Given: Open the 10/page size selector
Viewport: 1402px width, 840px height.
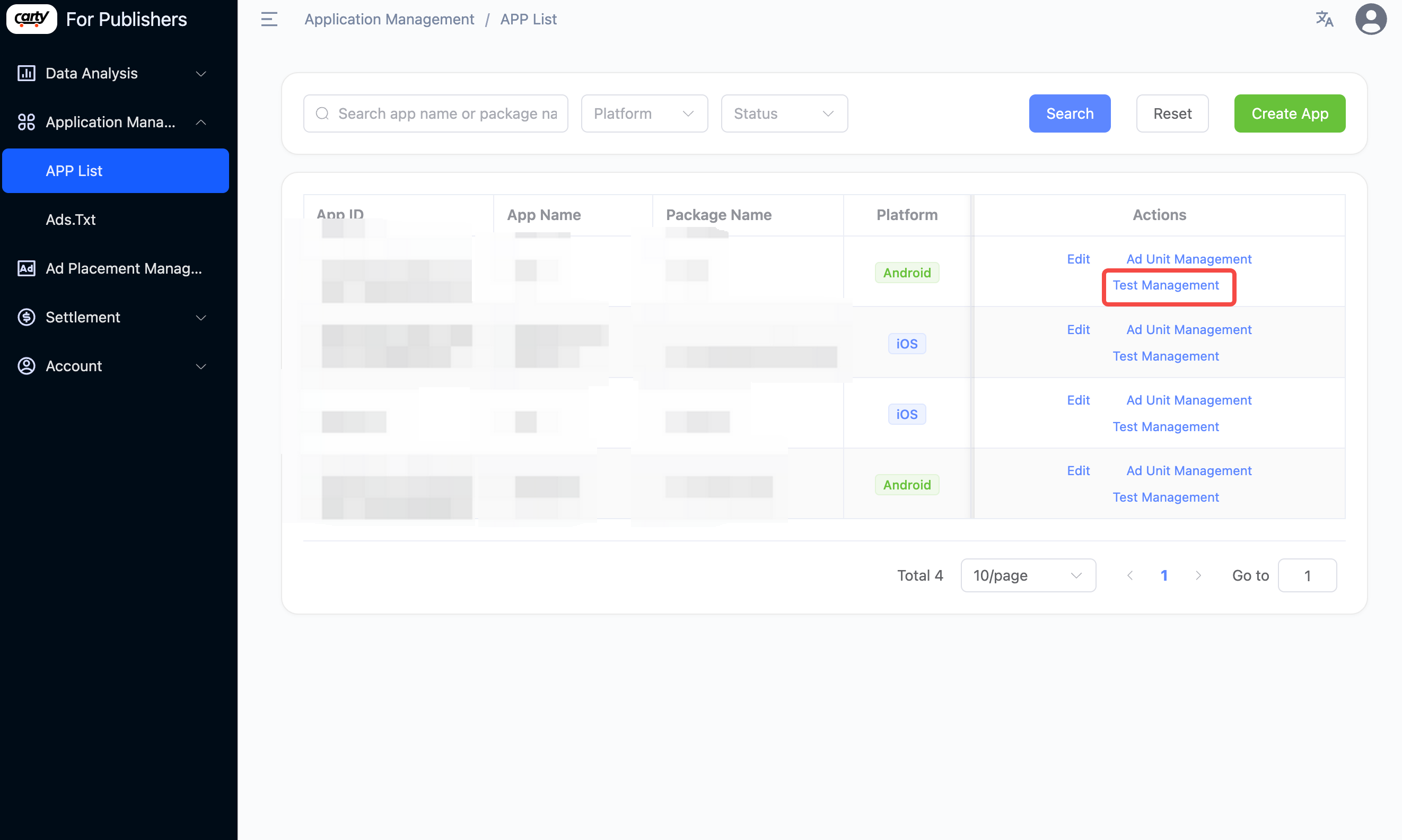Looking at the screenshot, I should (1028, 576).
